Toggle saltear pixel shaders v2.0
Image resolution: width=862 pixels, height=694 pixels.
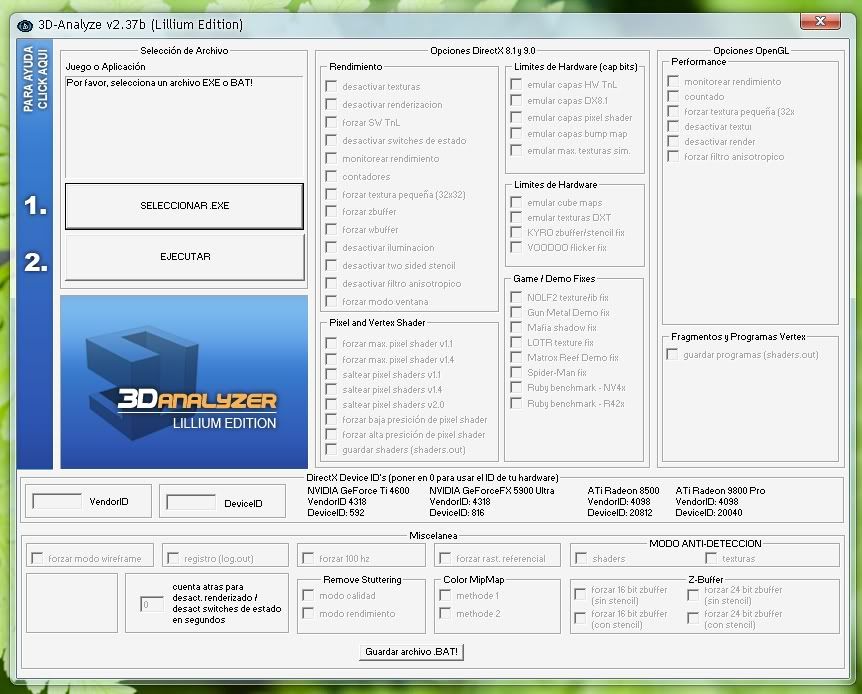[x=331, y=404]
